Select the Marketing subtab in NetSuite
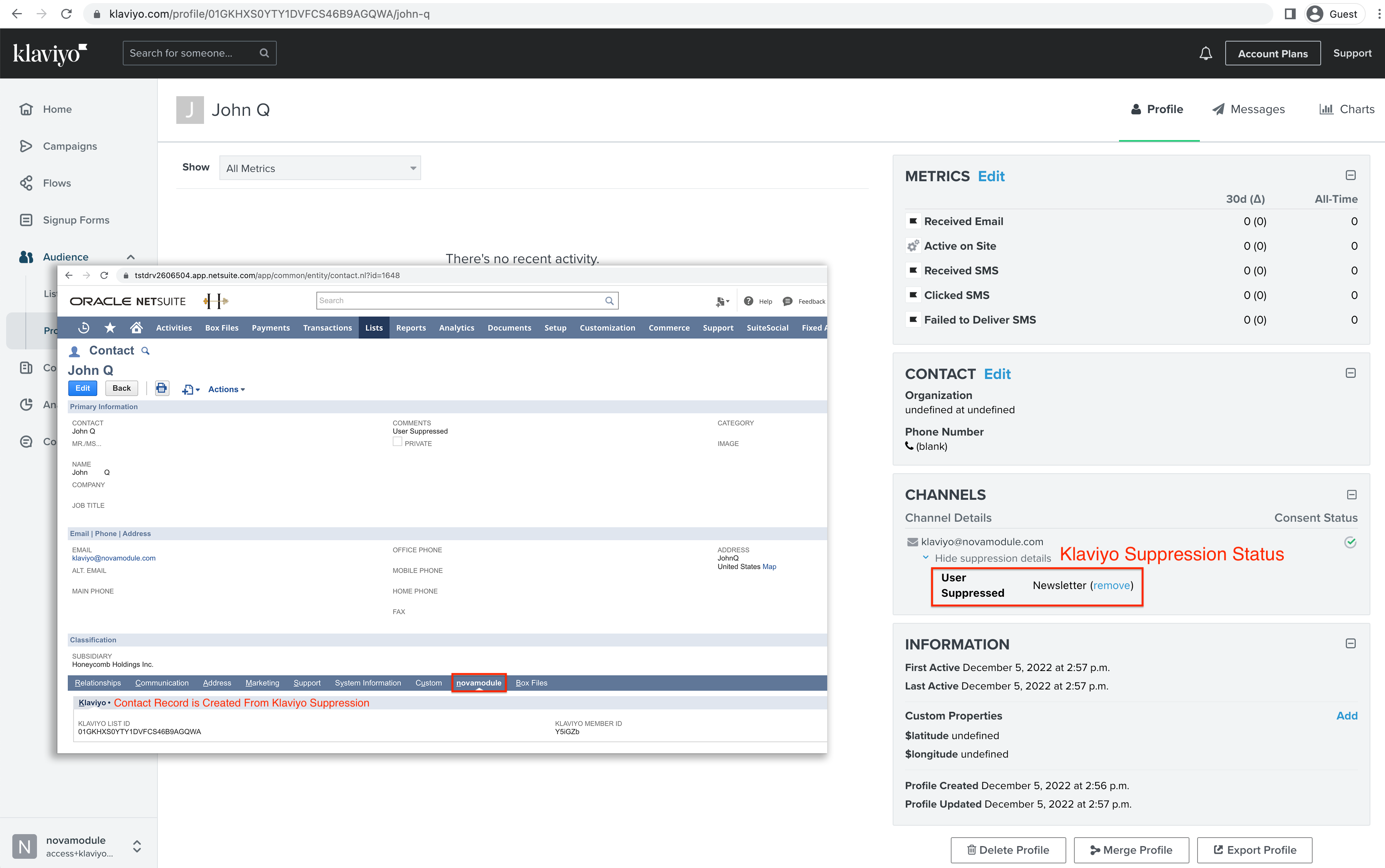Image resolution: width=1385 pixels, height=868 pixels. 262,683
